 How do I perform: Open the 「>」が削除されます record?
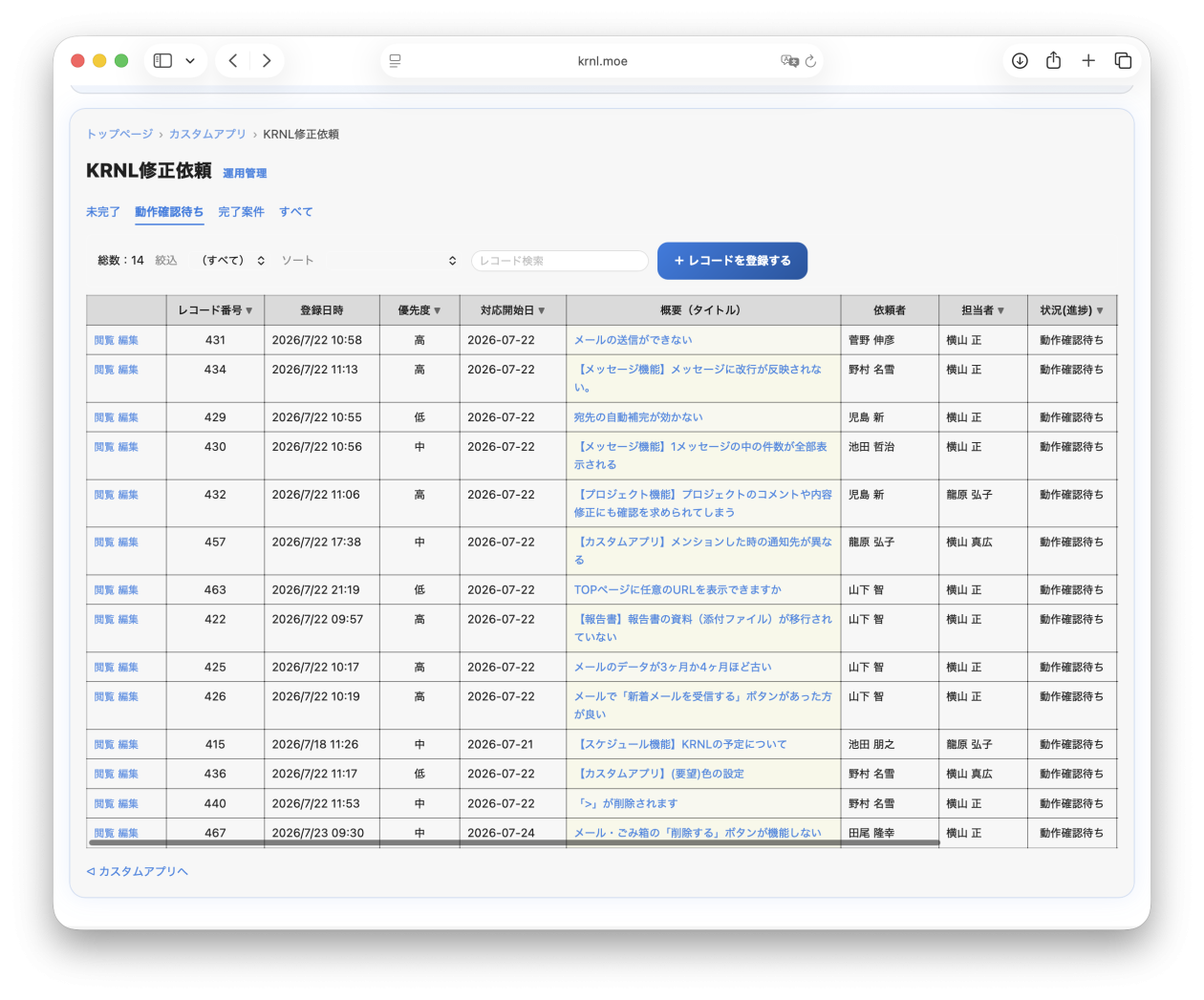pos(626,804)
